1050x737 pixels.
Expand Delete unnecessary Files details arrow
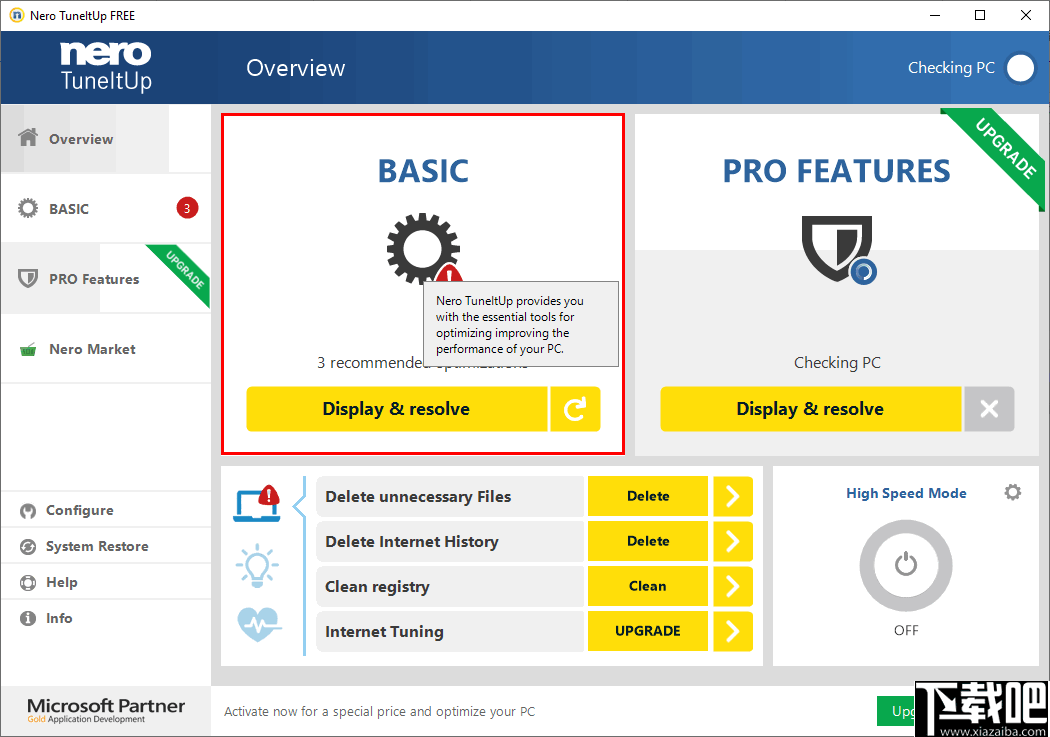coord(733,496)
